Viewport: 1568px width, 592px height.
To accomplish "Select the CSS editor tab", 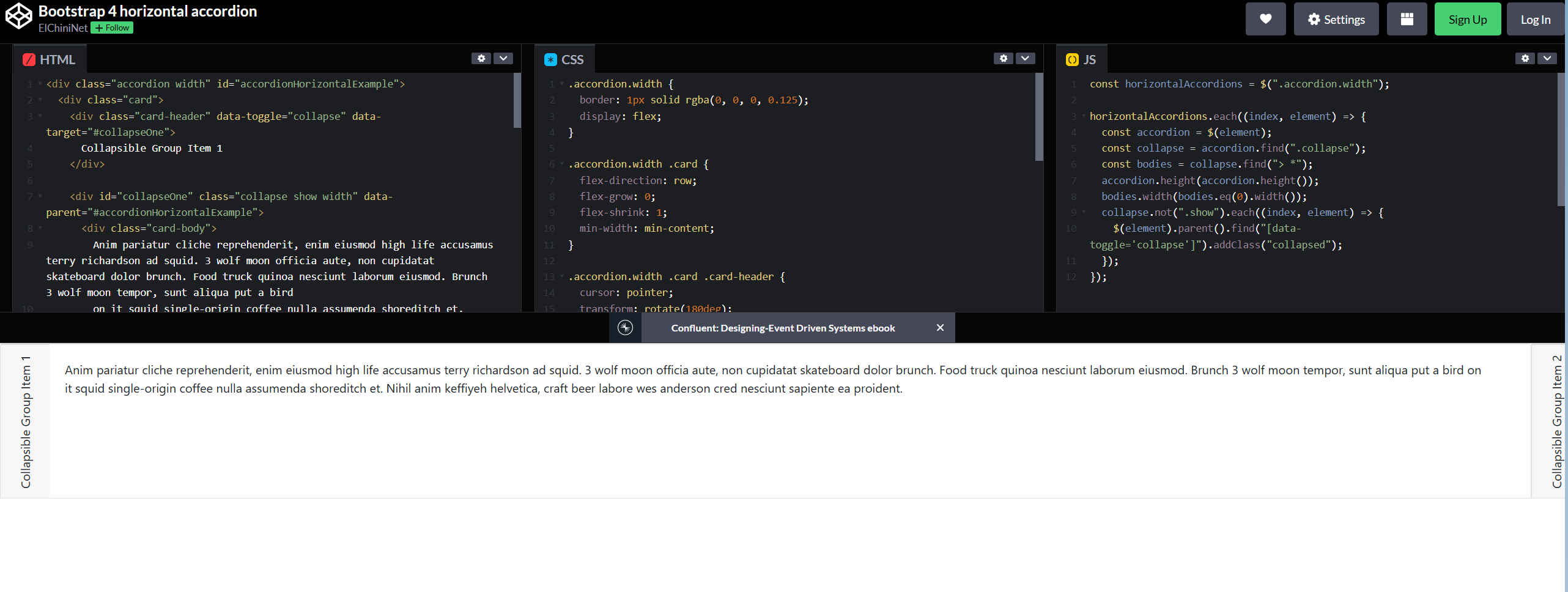I will [x=564, y=59].
